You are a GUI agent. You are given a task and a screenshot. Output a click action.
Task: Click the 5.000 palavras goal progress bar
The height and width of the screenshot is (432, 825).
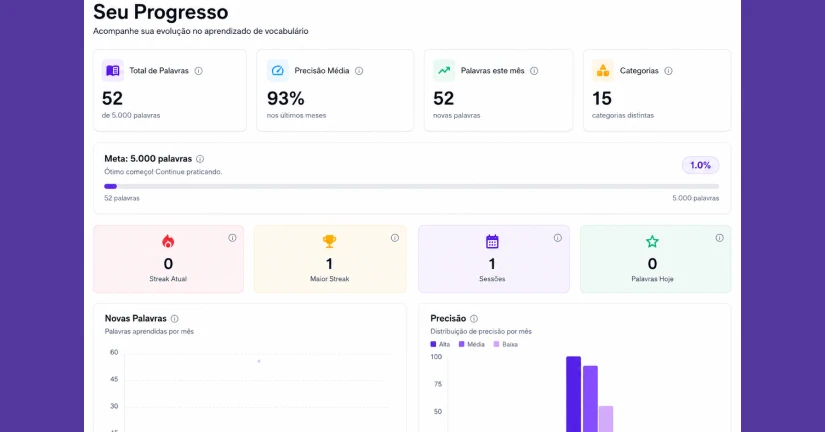(411, 186)
